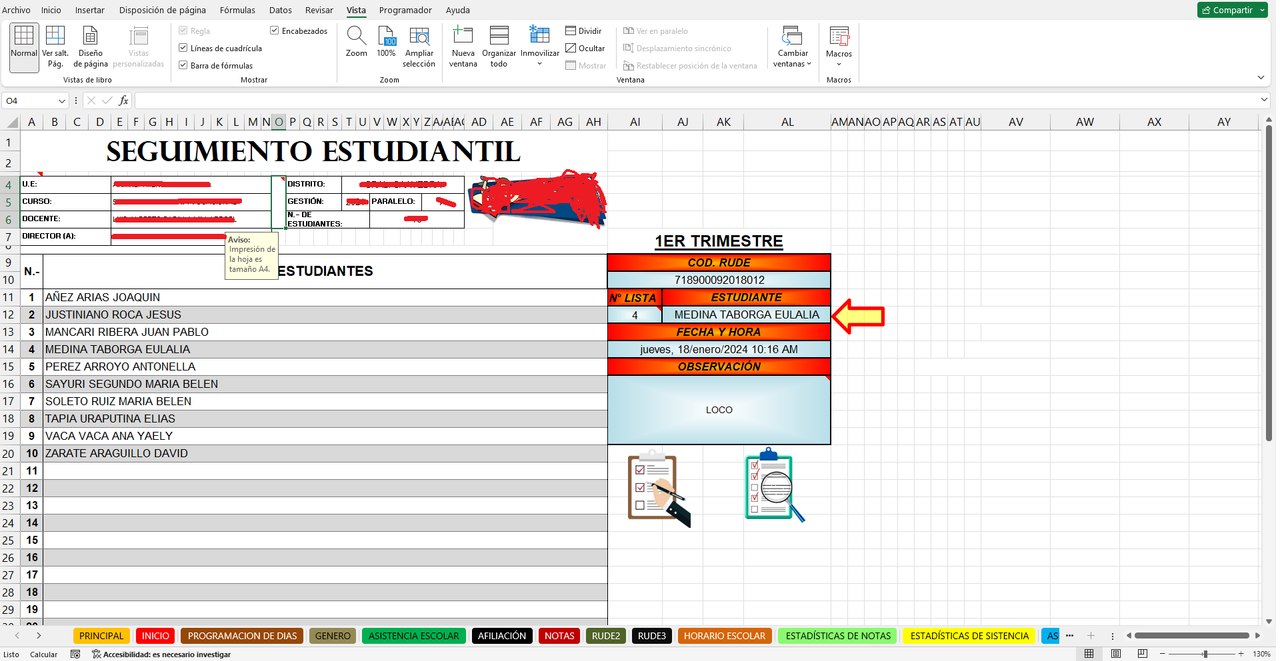Open the Inicio ribbon tab

50,10
